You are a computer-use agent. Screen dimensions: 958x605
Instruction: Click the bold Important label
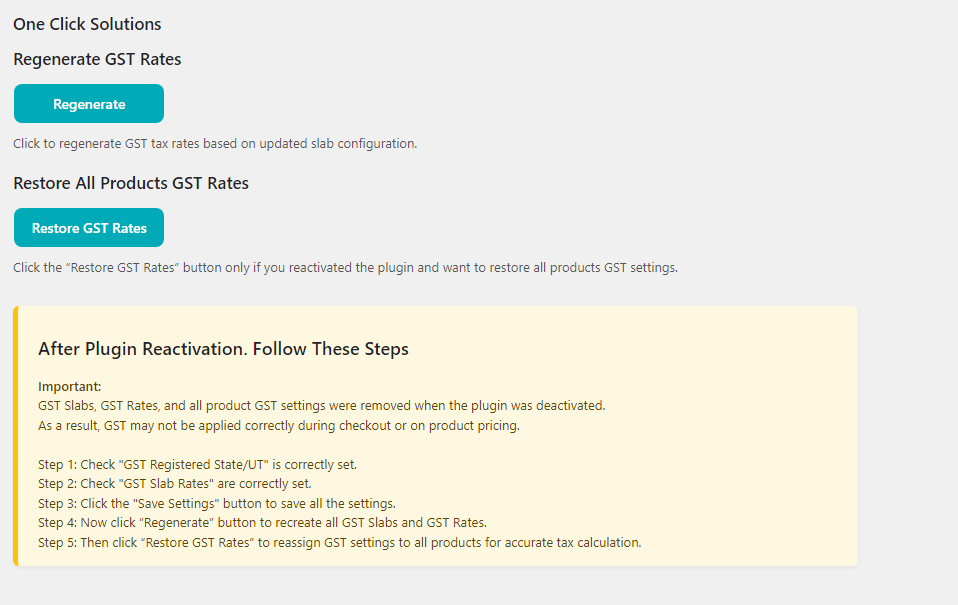click(70, 386)
